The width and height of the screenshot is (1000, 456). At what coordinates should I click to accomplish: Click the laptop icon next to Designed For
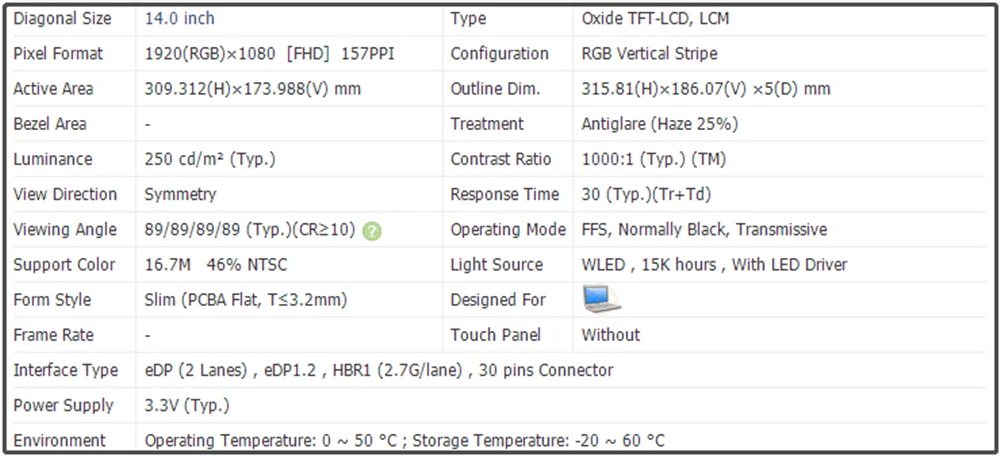pos(601,299)
